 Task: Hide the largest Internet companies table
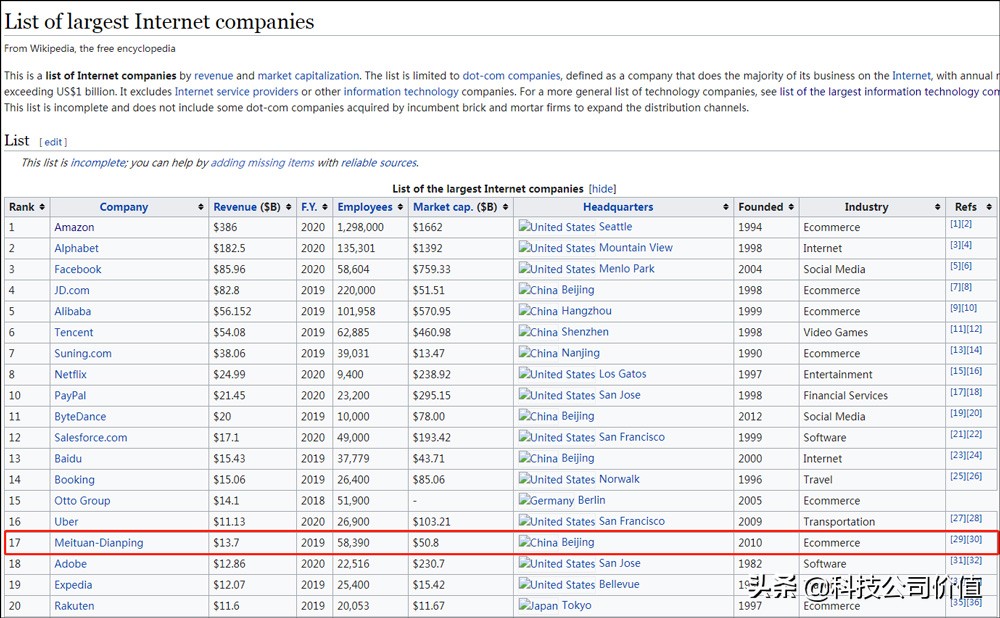point(602,188)
